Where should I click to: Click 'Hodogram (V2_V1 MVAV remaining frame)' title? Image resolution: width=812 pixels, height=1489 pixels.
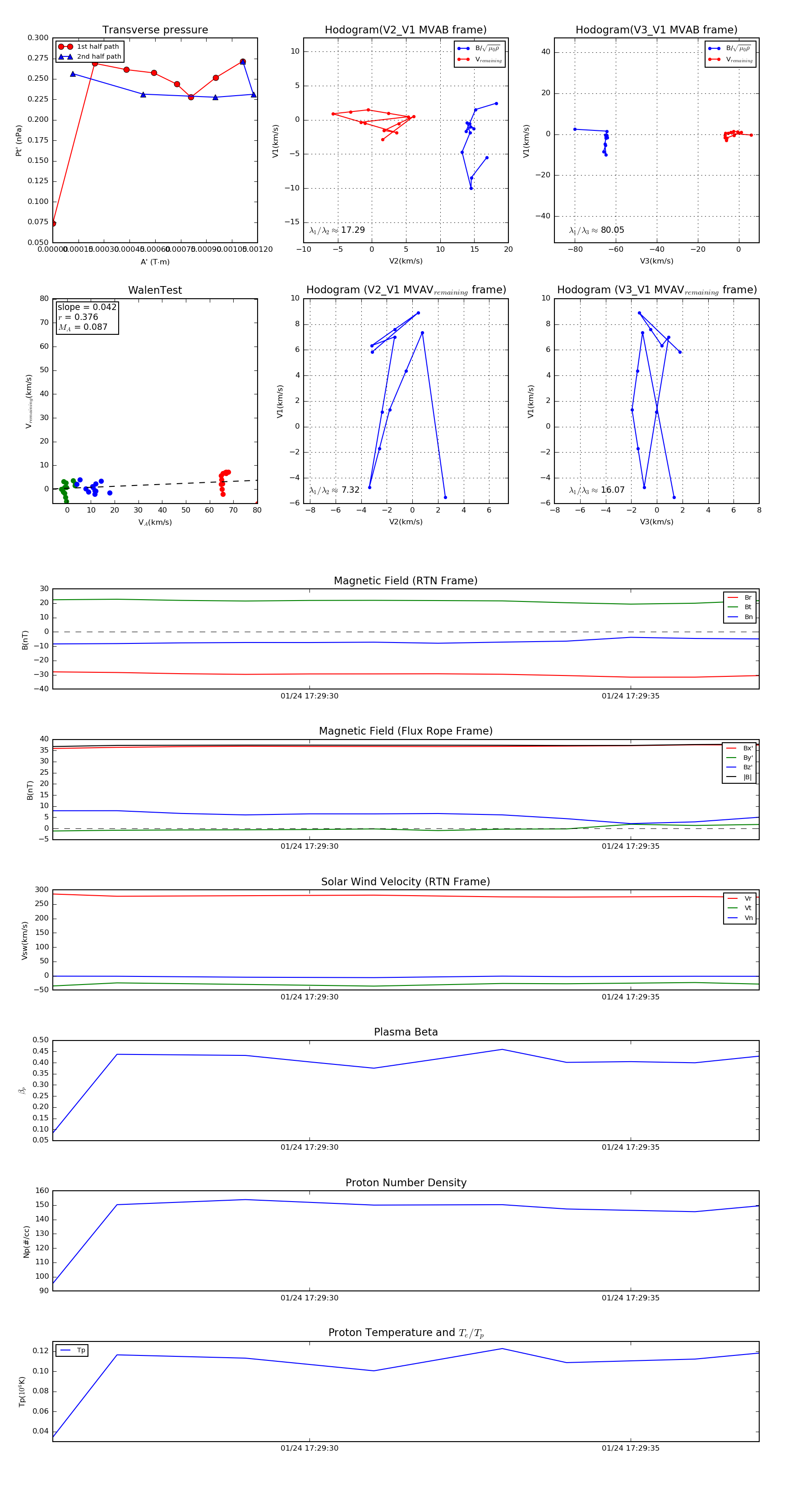(x=406, y=290)
